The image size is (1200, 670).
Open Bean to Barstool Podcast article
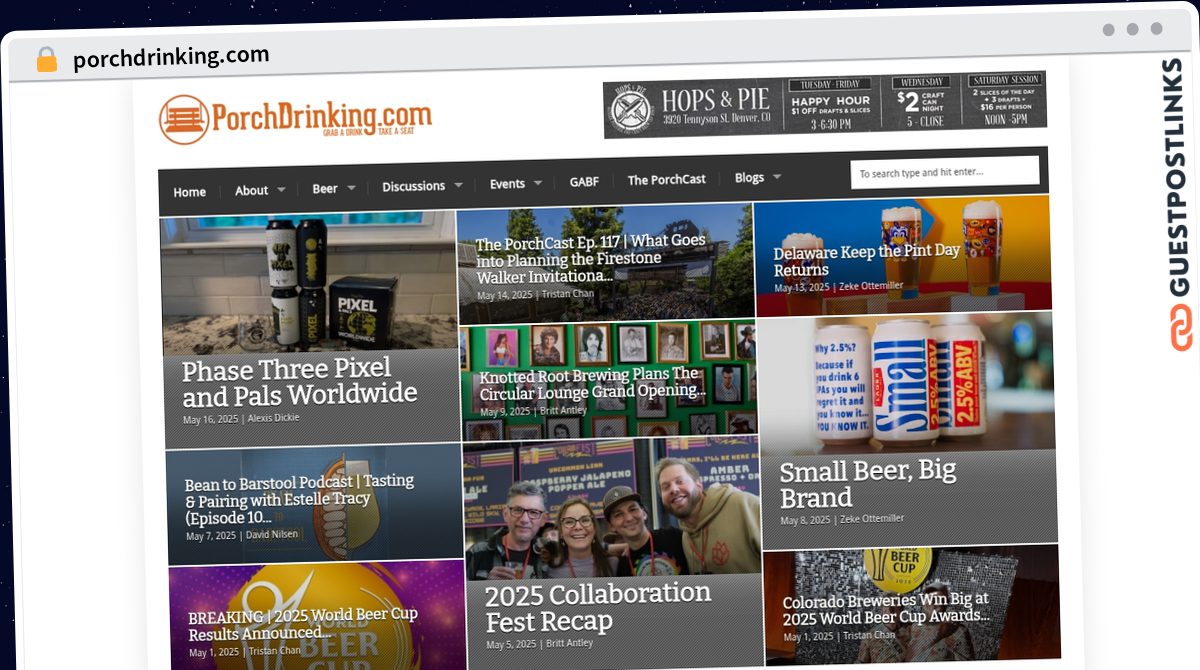pyautogui.click(x=299, y=499)
